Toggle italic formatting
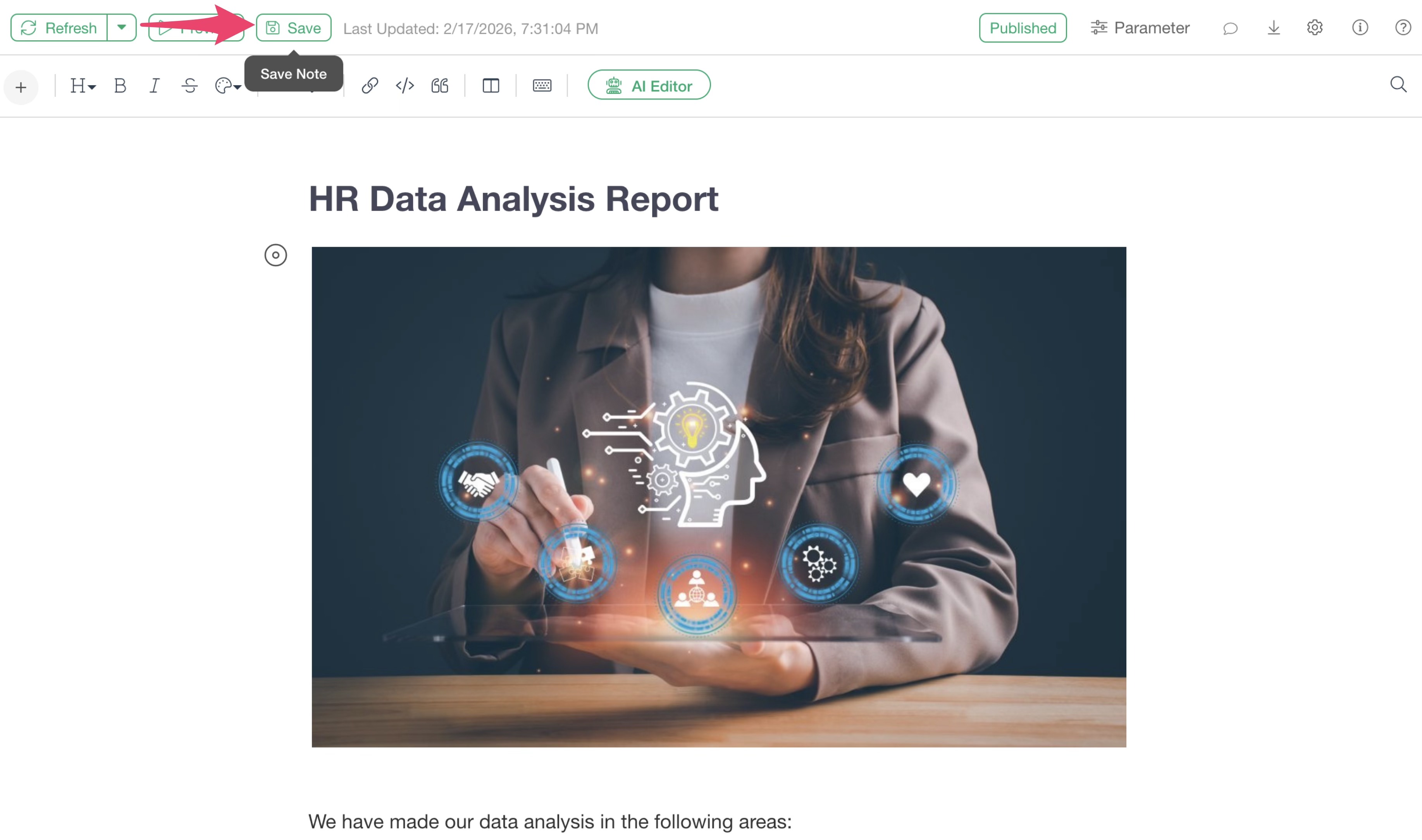1422x840 pixels. tap(154, 86)
